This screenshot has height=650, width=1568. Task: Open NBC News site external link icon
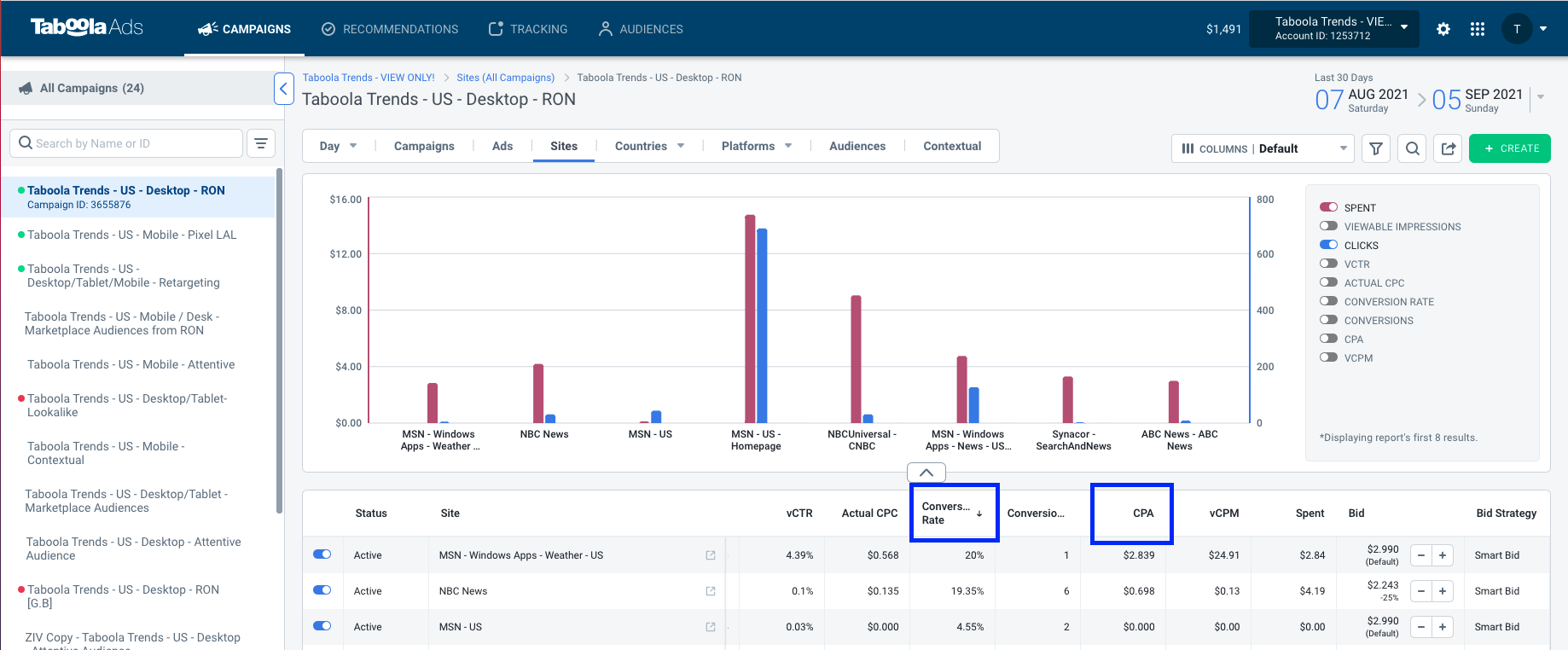(711, 591)
